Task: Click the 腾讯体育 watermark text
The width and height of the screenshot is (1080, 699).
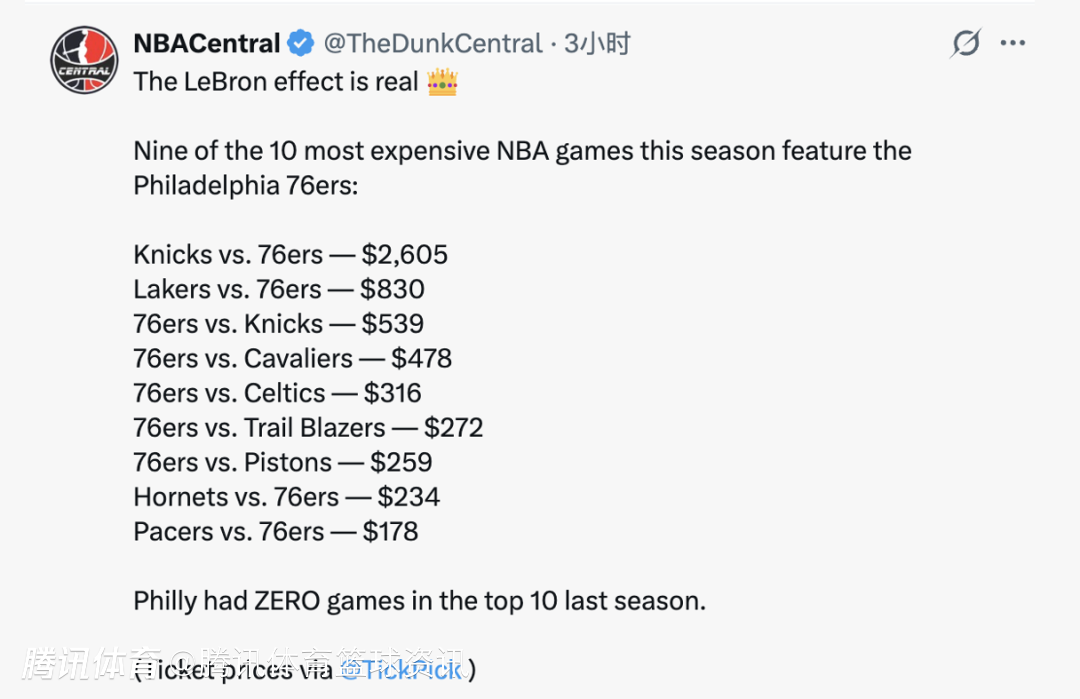Action: (x=91, y=665)
